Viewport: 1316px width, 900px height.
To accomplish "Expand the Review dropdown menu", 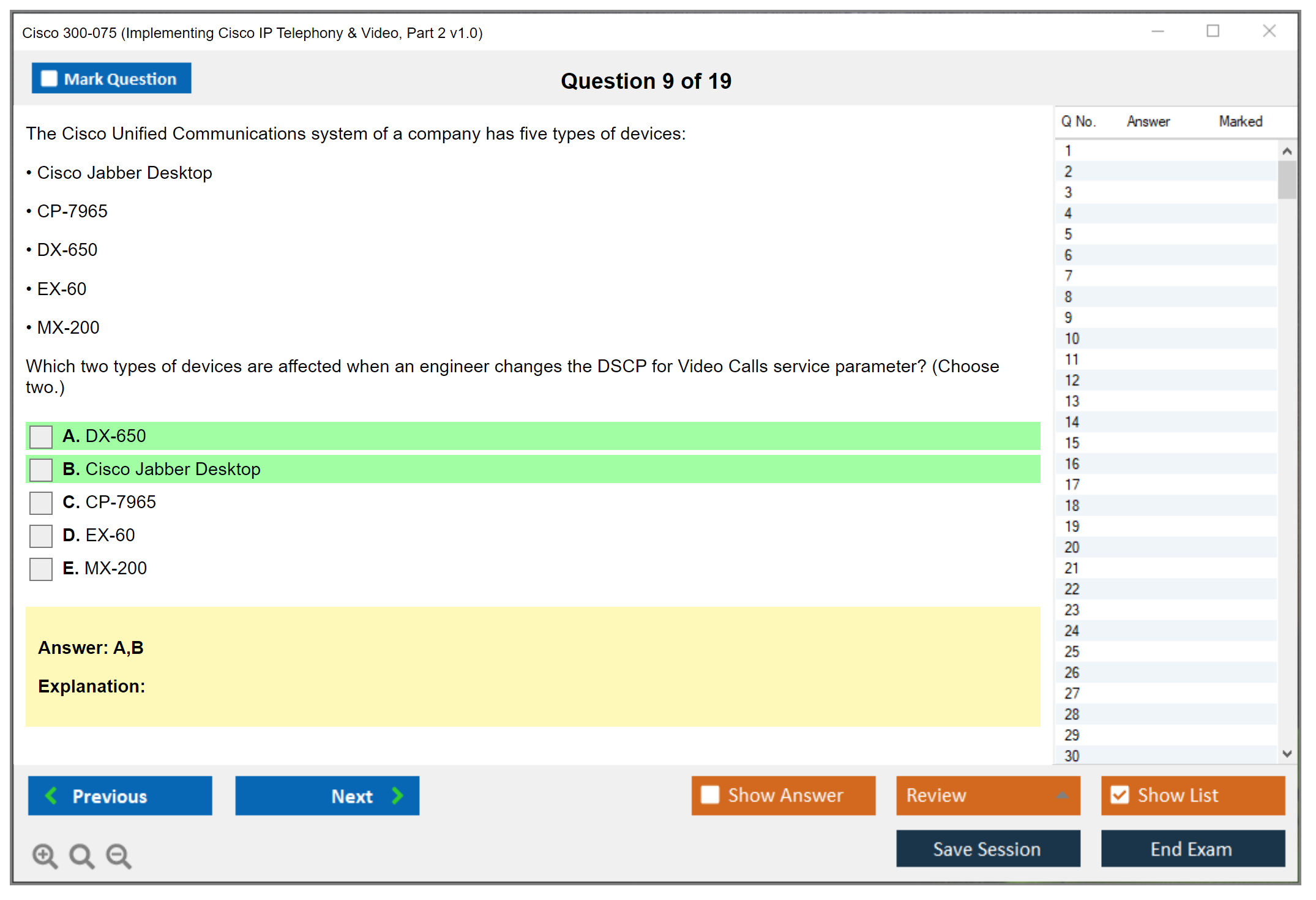I will tap(1062, 795).
